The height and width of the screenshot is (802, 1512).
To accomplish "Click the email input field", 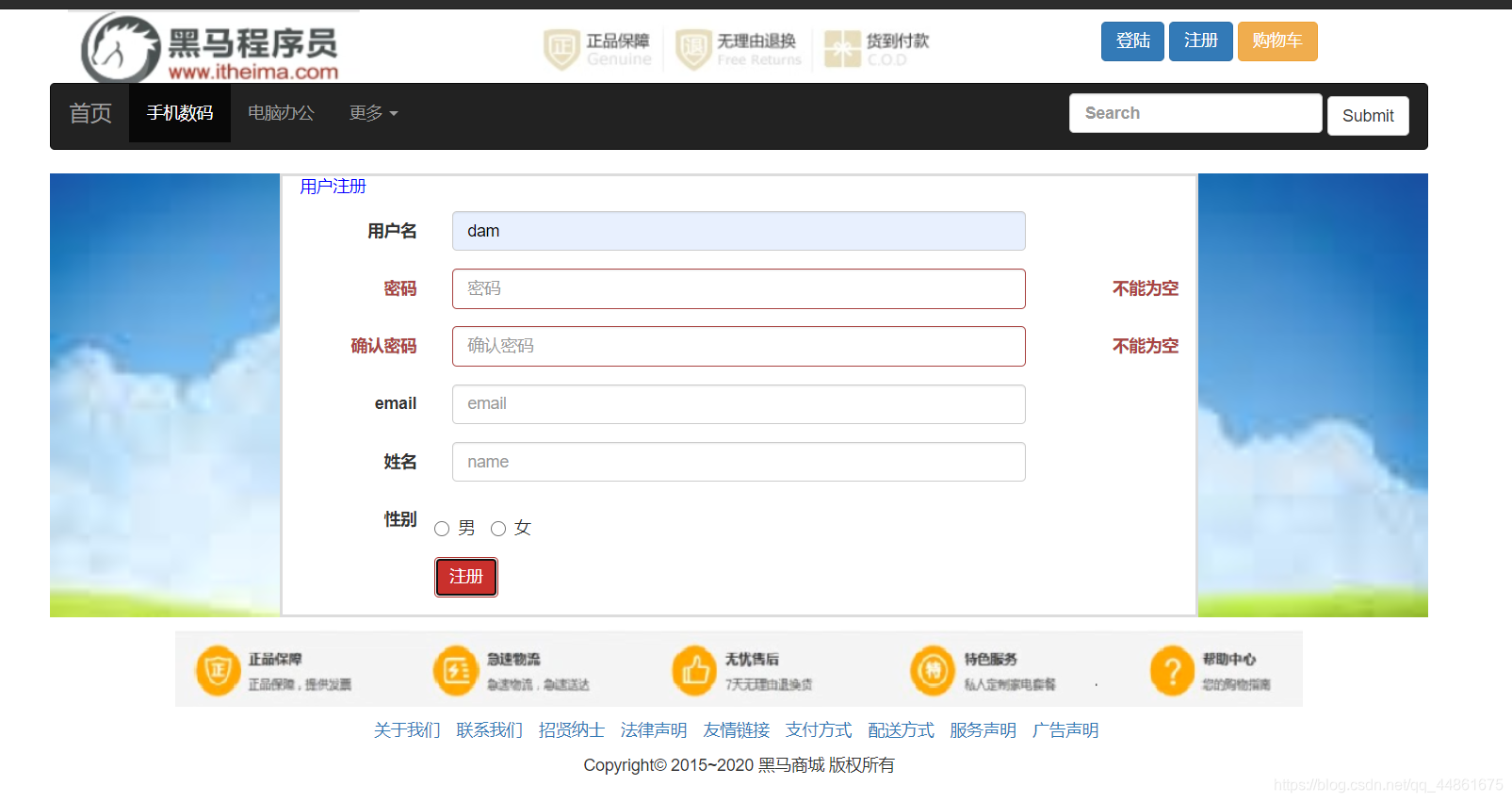I will point(739,404).
